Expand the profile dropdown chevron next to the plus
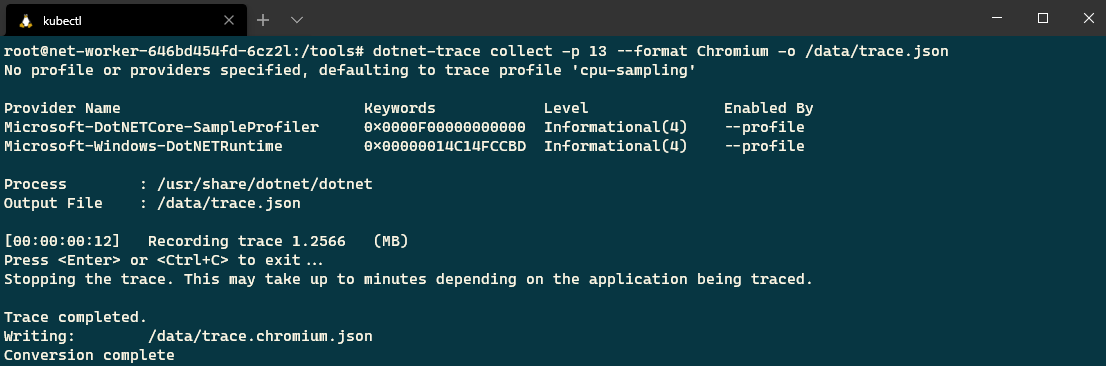Image resolution: width=1106 pixels, height=366 pixels. 297,20
